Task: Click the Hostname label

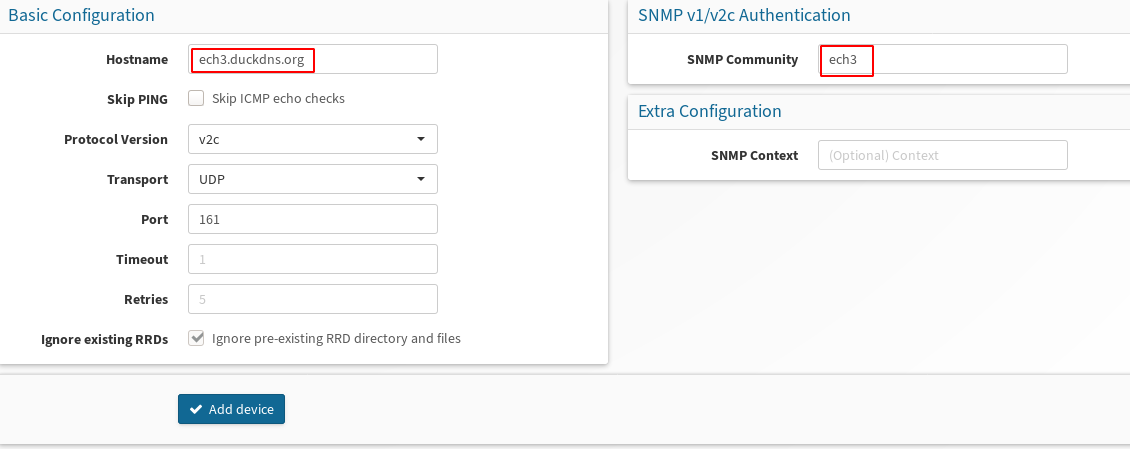Action: coord(137,60)
